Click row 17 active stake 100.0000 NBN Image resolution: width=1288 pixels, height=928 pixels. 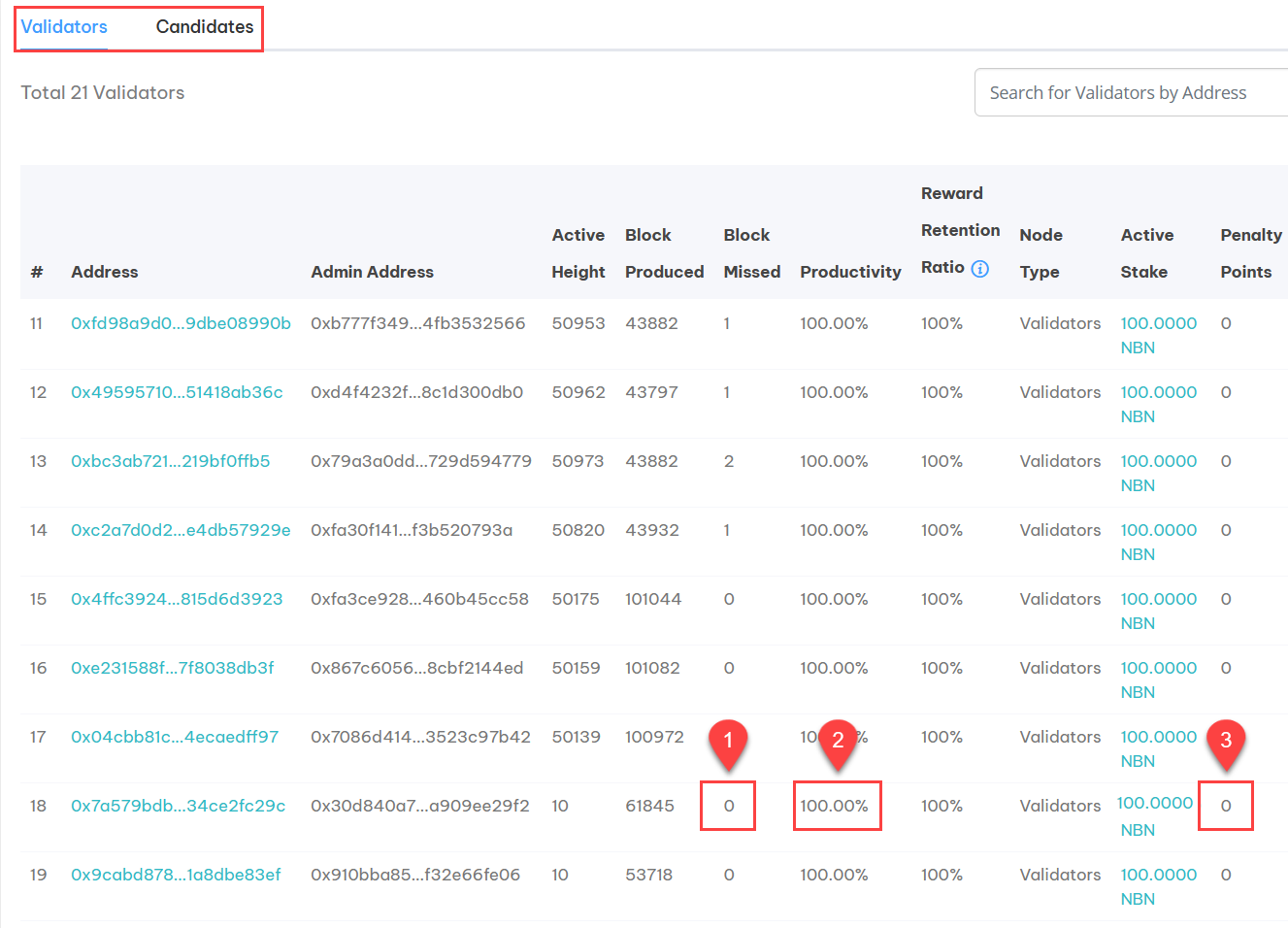pos(1159,748)
